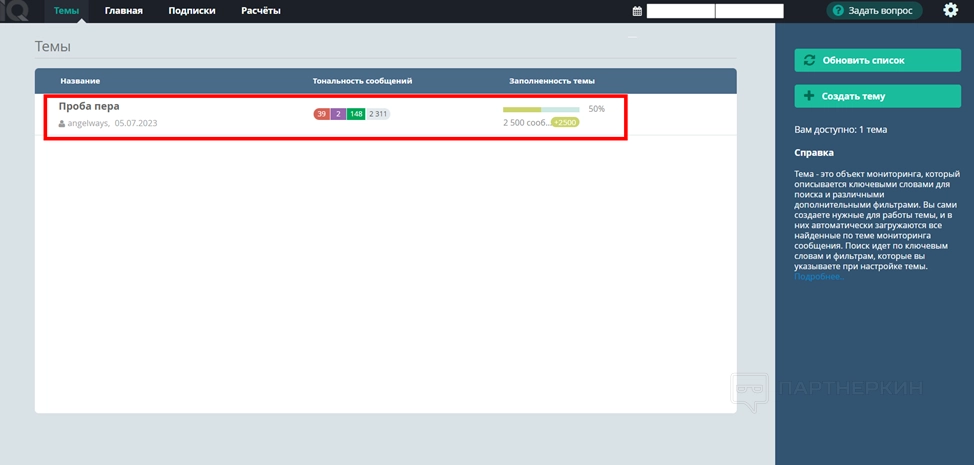
Task: Click the Тональность сообщений column header
Action: (362, 81)
